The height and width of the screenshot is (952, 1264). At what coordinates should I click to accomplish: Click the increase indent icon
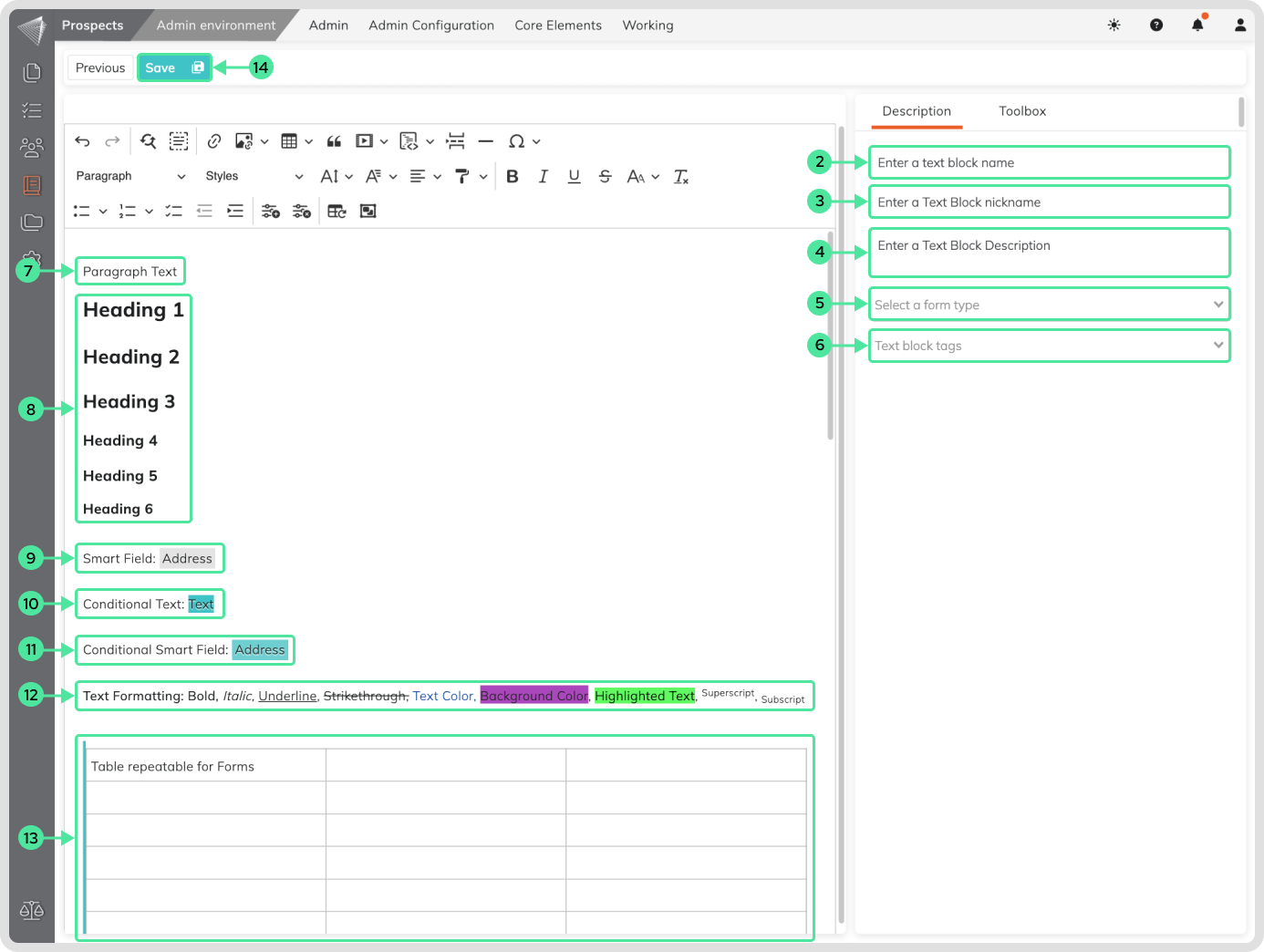[235, 212]
